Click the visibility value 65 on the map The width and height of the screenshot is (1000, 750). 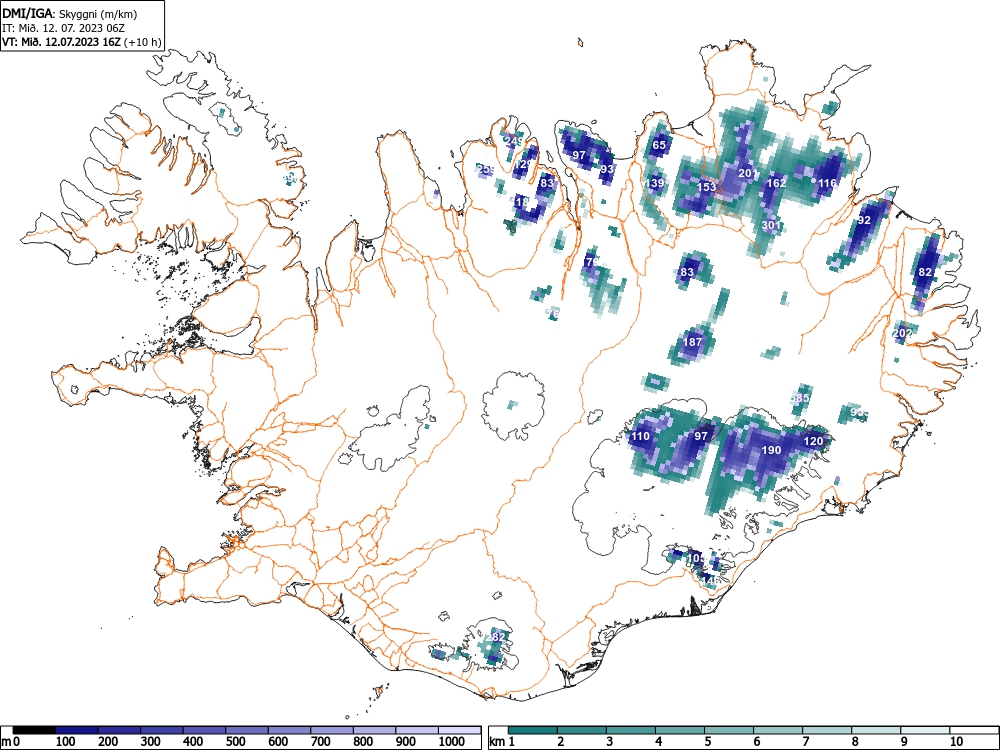click(x=659, y=145)
